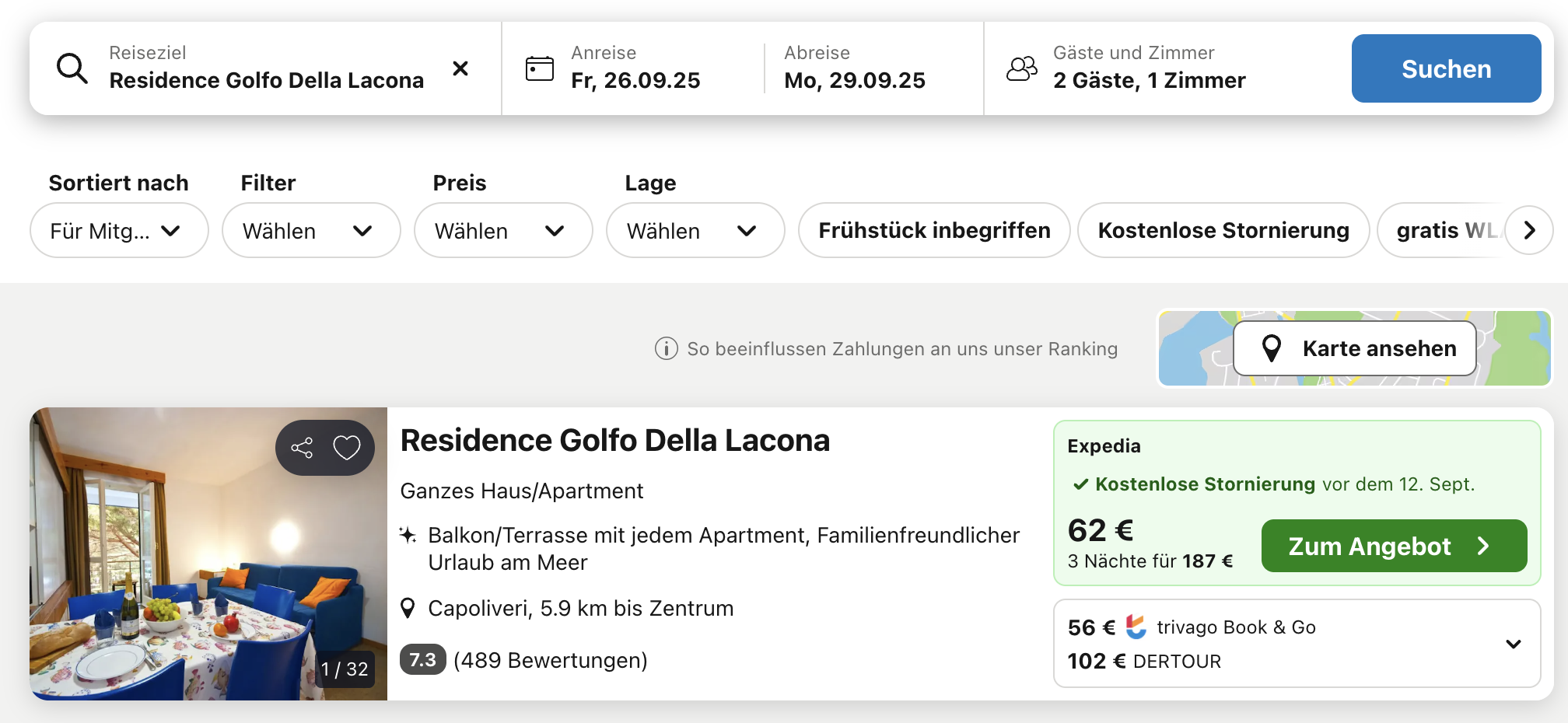The image size is (1568, 723).
Task: Click the location pin next to Capoliveri
Action: coord(408,608)
